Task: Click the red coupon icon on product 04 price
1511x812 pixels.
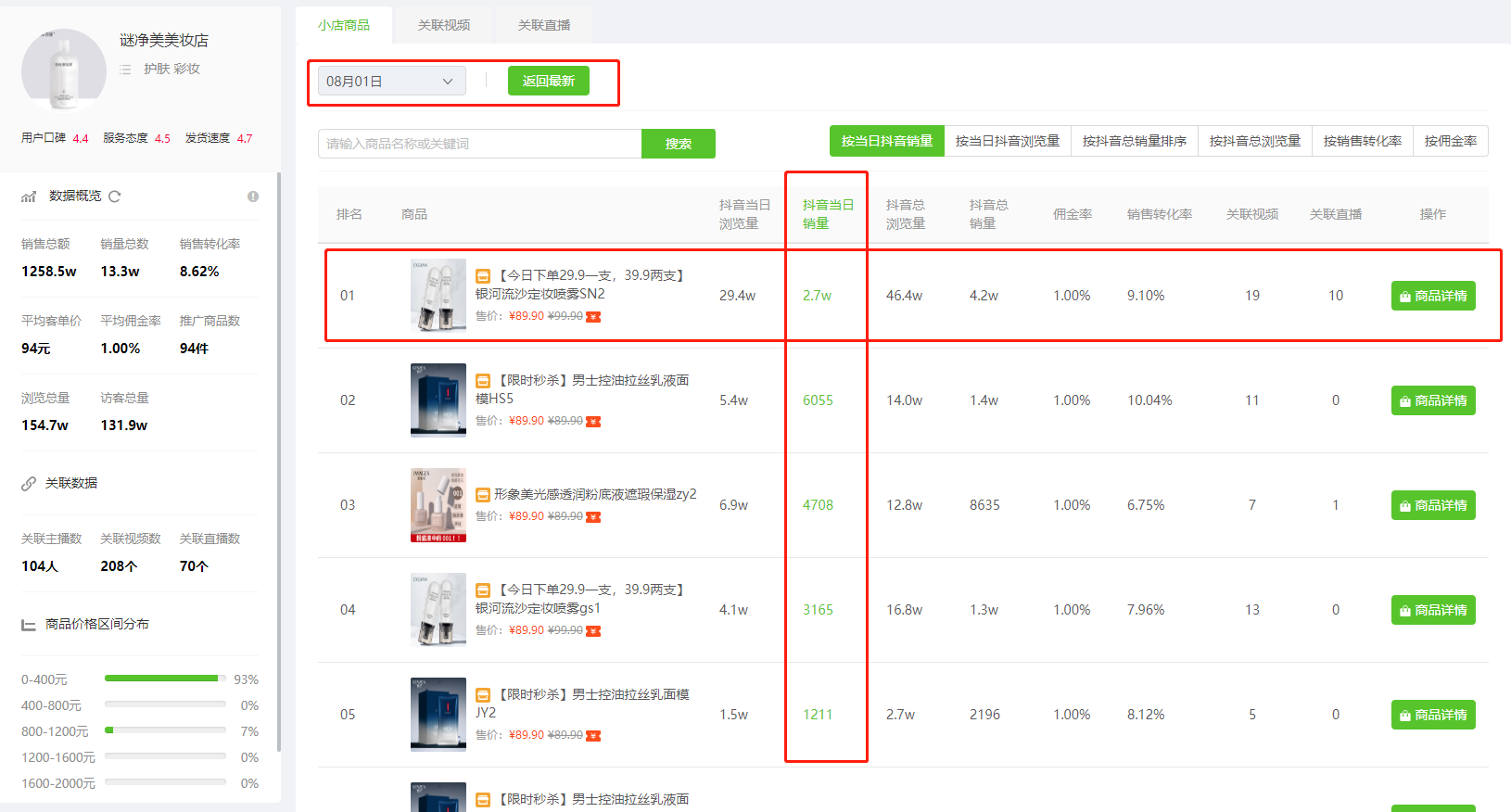Action: click(593, 631)
